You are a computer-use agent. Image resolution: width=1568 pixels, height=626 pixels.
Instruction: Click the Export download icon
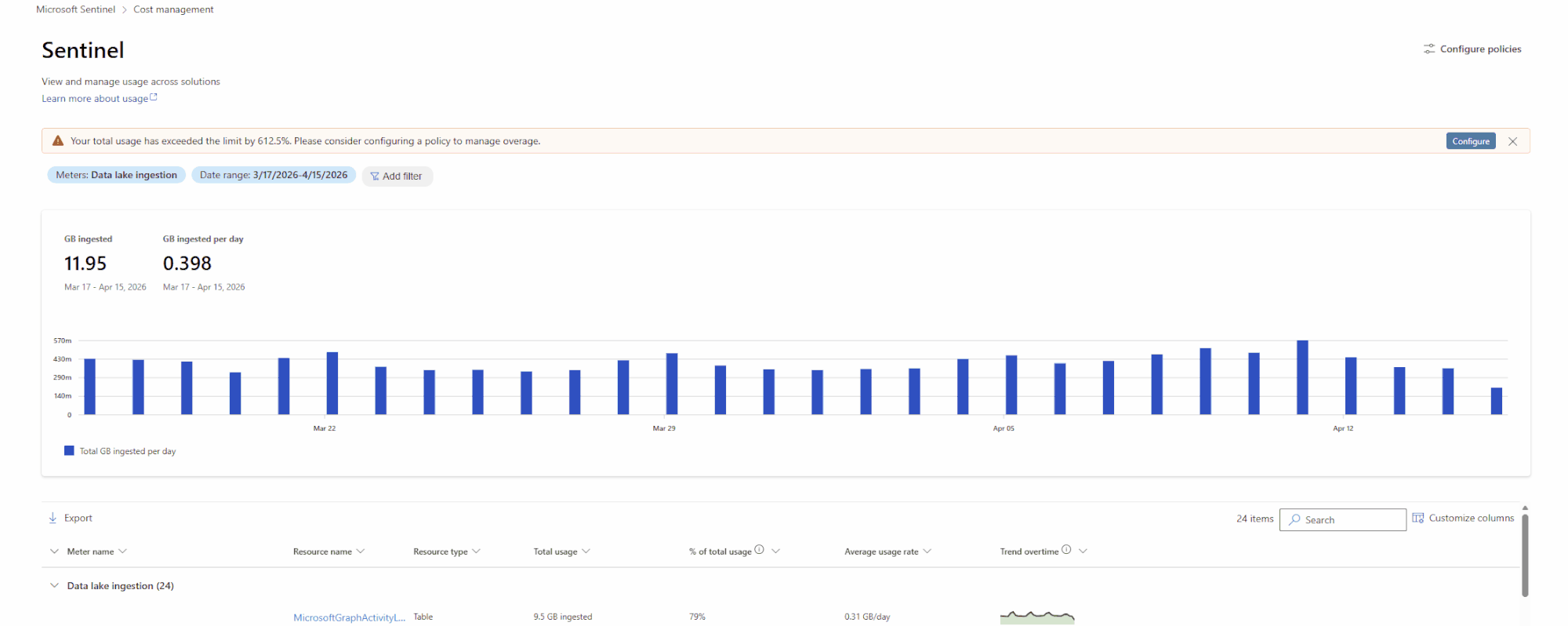pyautogui.click(x=53, y=518)
